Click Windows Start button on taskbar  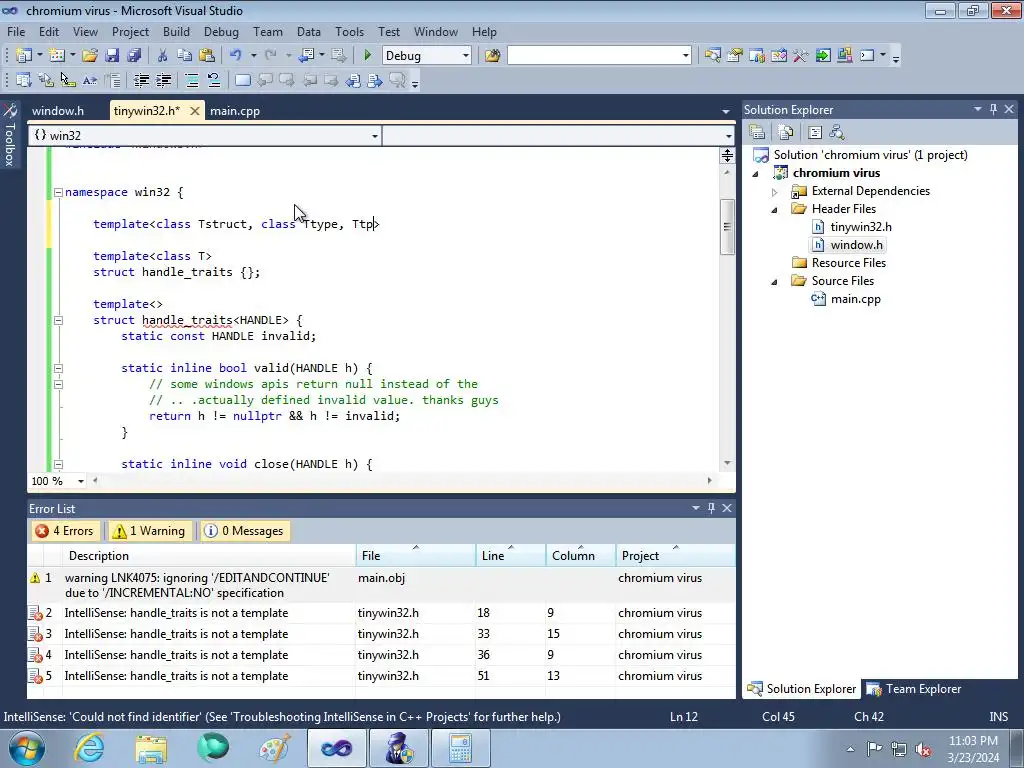[27, 748]
